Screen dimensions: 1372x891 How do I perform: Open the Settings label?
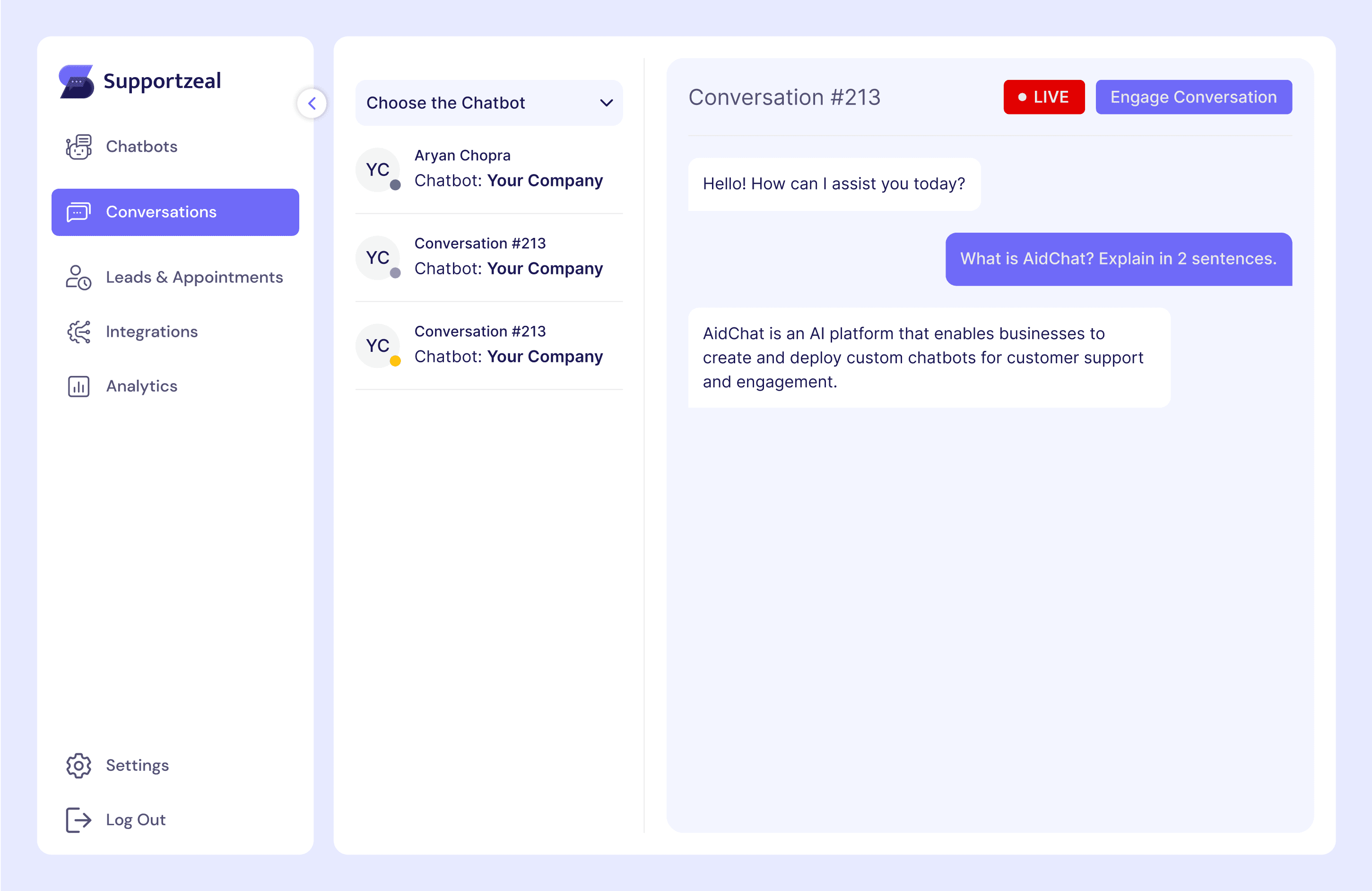[137, 765]
